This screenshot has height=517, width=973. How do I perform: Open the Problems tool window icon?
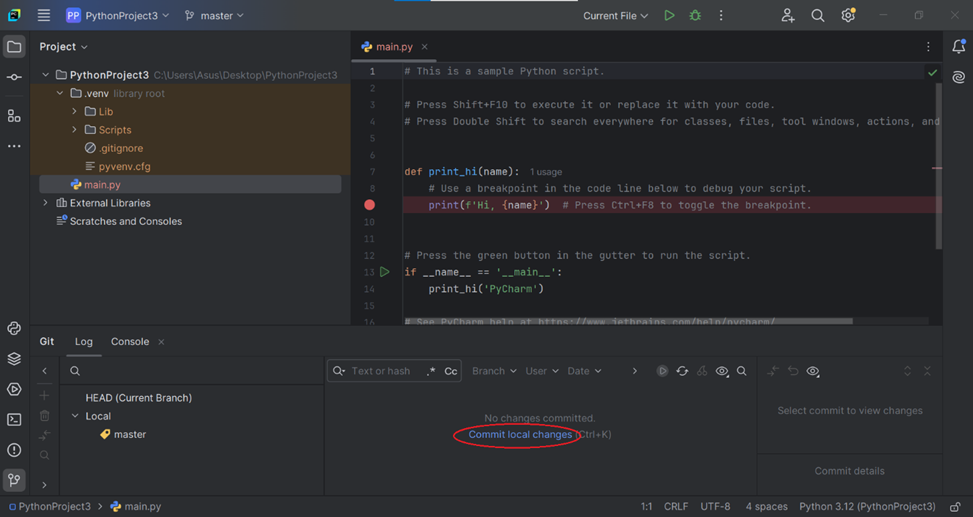pyautogui.click(x=14, y=450)
